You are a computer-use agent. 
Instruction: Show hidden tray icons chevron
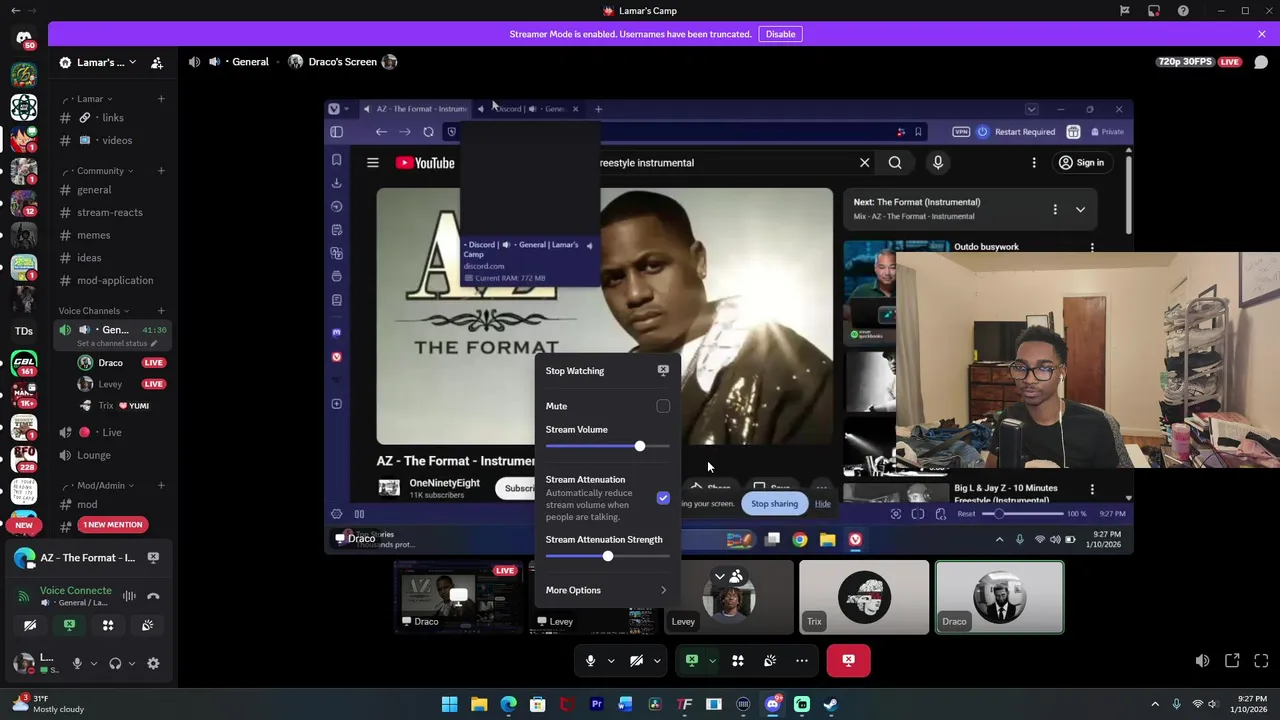[x=1155, y=704]
